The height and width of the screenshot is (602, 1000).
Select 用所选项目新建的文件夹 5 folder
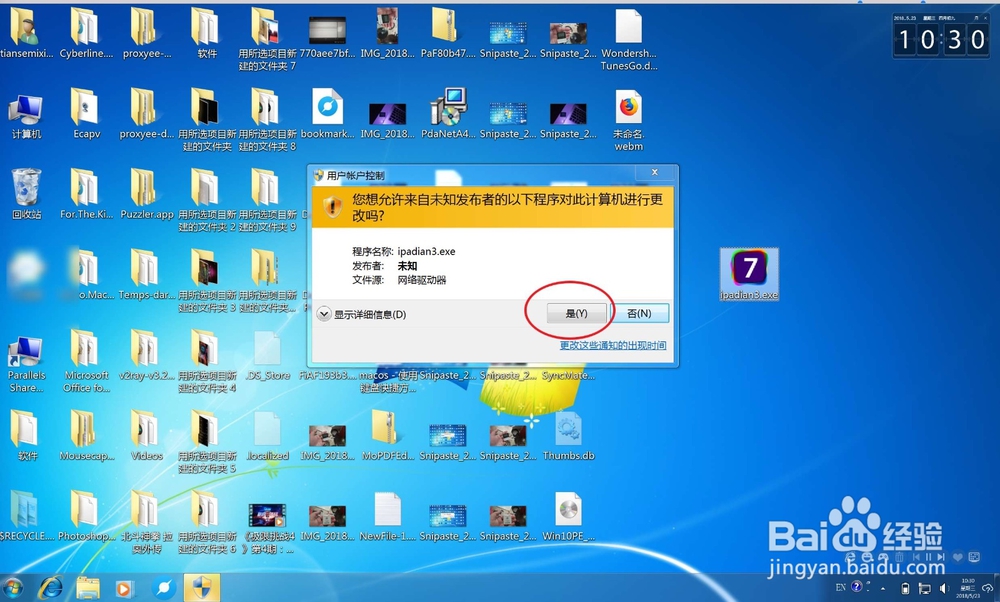(207, 442)
